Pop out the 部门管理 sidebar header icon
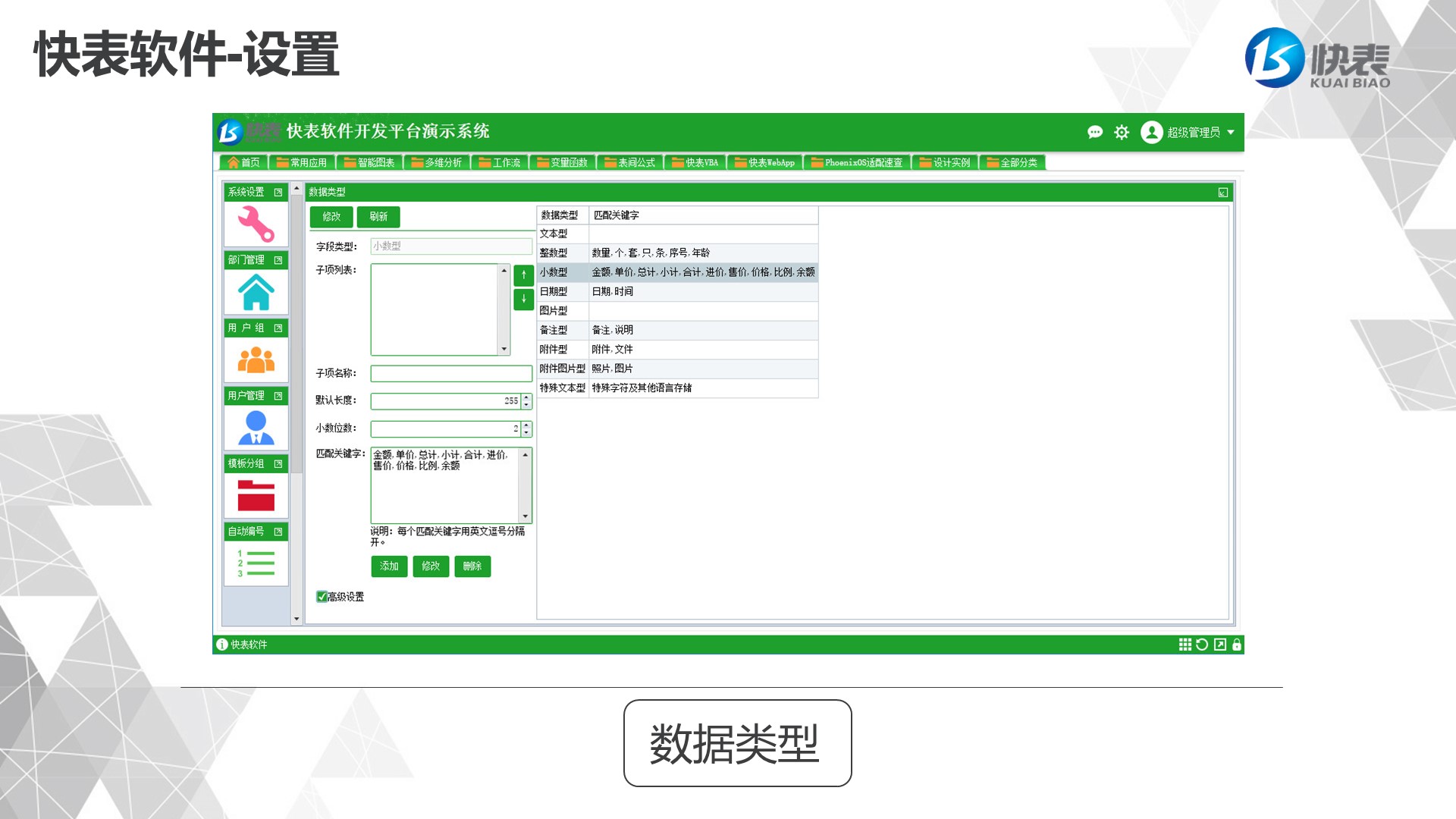Viewport: 1456px width, 819px height. (x=278, y=260)
